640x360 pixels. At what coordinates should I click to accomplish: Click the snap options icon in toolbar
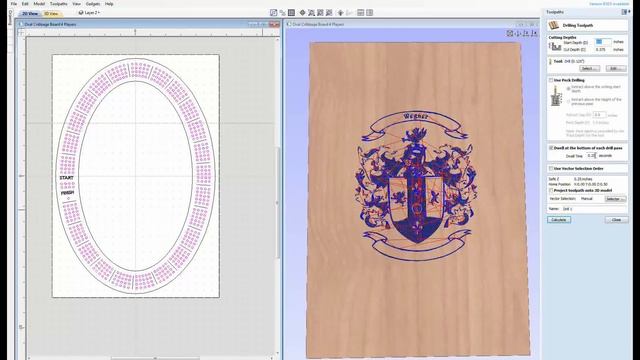click(x=282, y=13)
